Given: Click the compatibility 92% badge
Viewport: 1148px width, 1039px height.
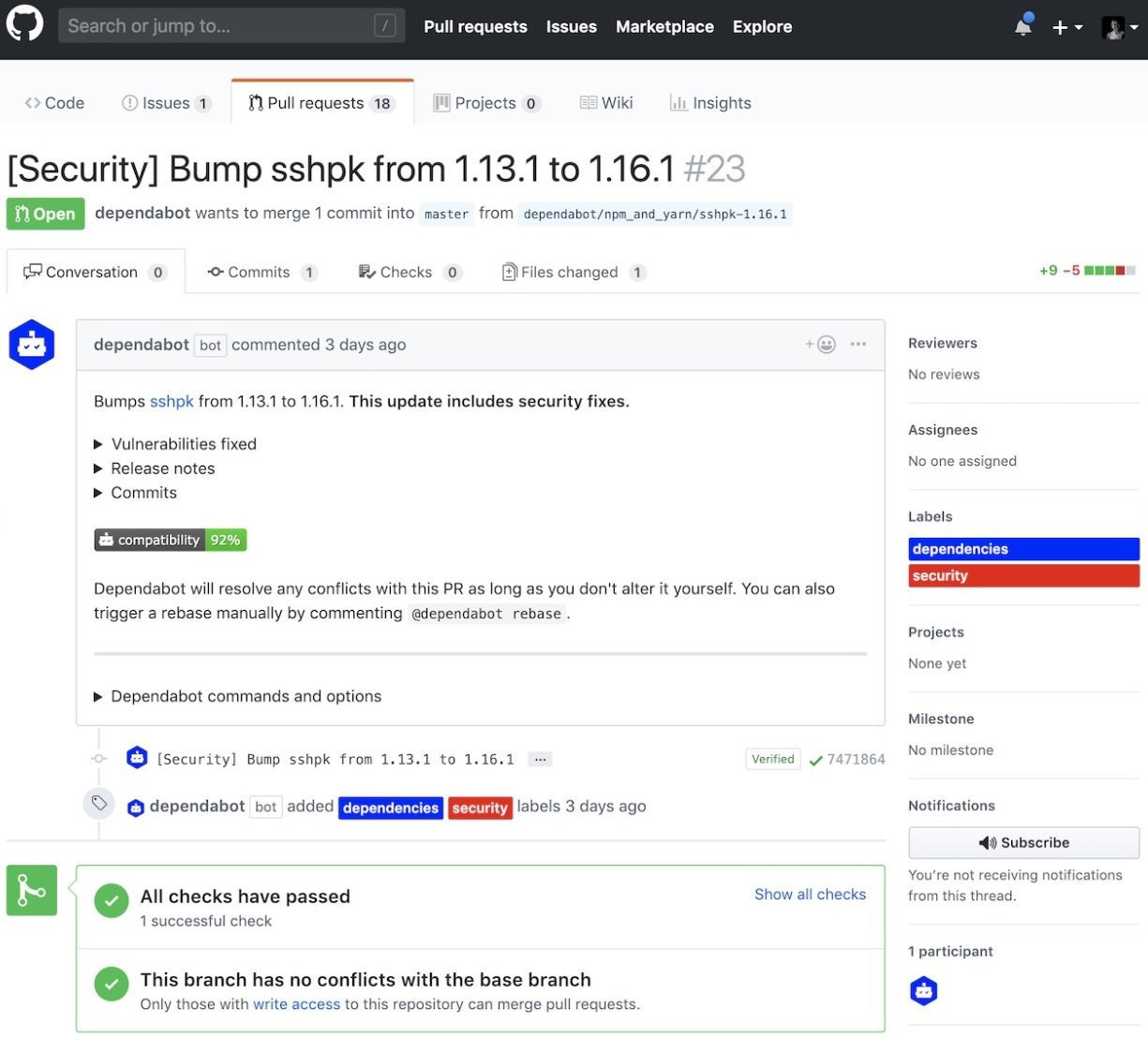Looking at the screenshot, I should click(171, 540).
